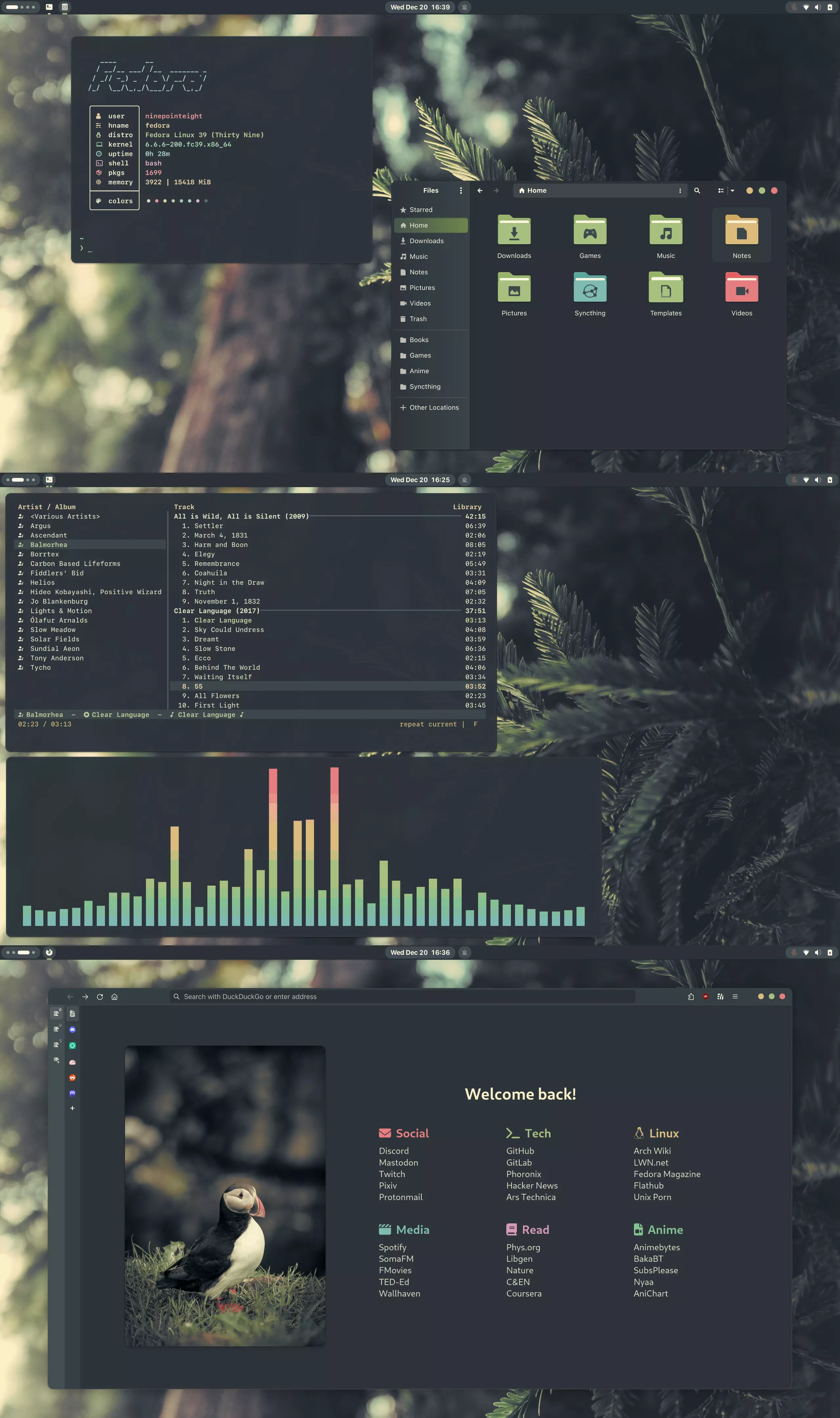840x1418 pixels.
Task: Select the Ólafur Arnalds artist row
Action: click(x=90, y=620)
